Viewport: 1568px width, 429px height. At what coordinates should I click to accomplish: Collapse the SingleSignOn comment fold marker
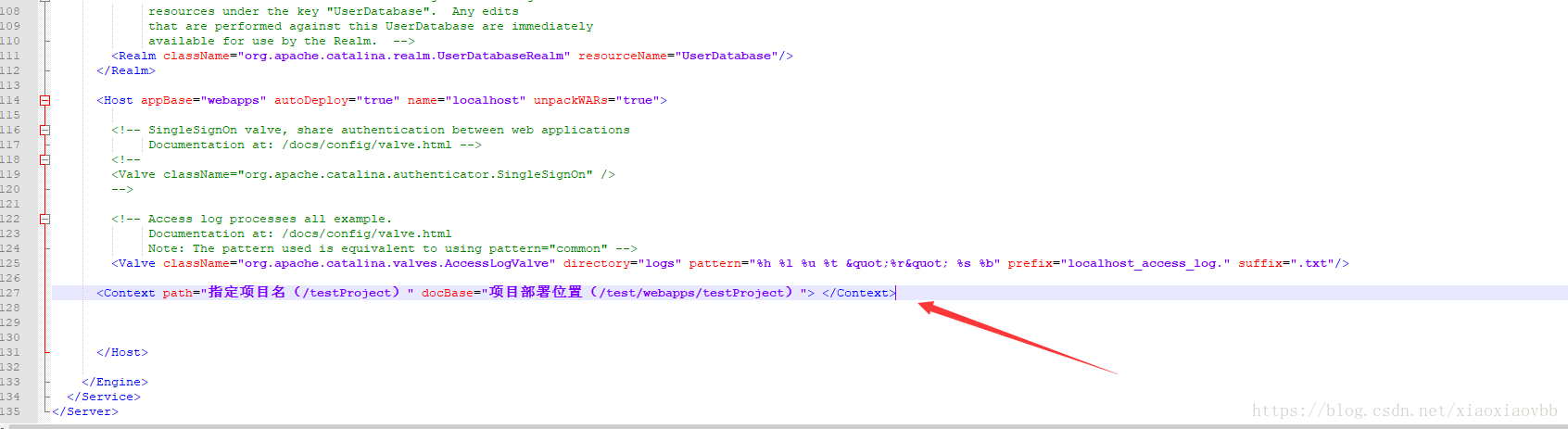click(44, 130)
